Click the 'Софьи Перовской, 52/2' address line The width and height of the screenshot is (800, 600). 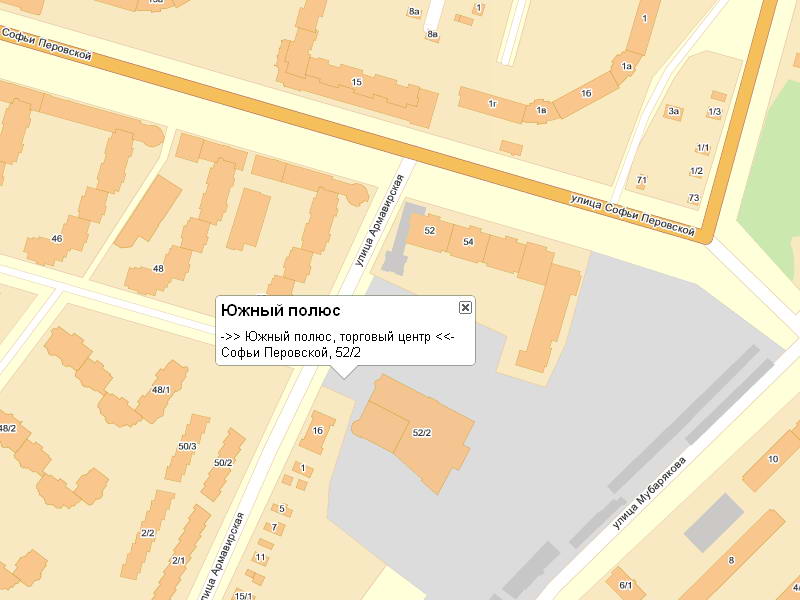[x=291, y=353]
